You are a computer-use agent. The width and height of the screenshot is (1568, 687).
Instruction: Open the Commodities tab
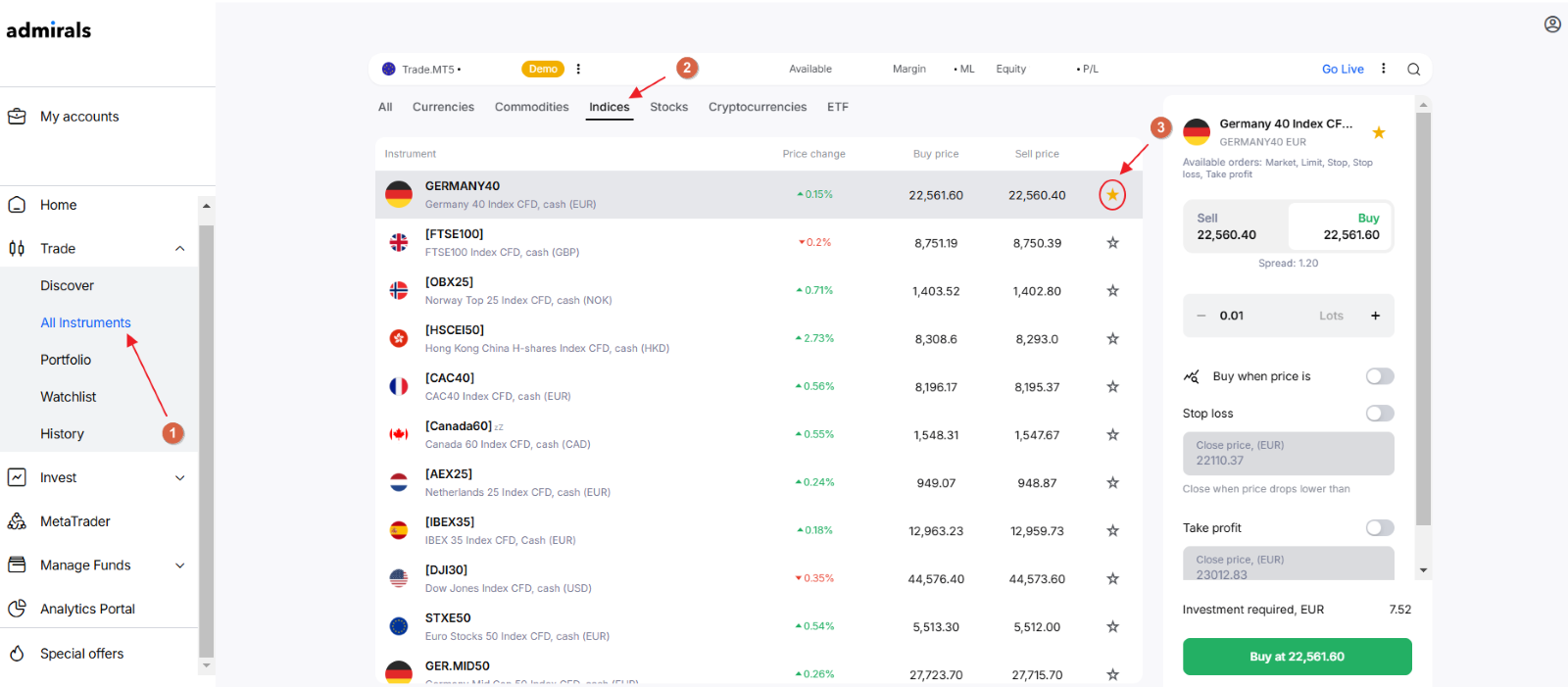531,107
